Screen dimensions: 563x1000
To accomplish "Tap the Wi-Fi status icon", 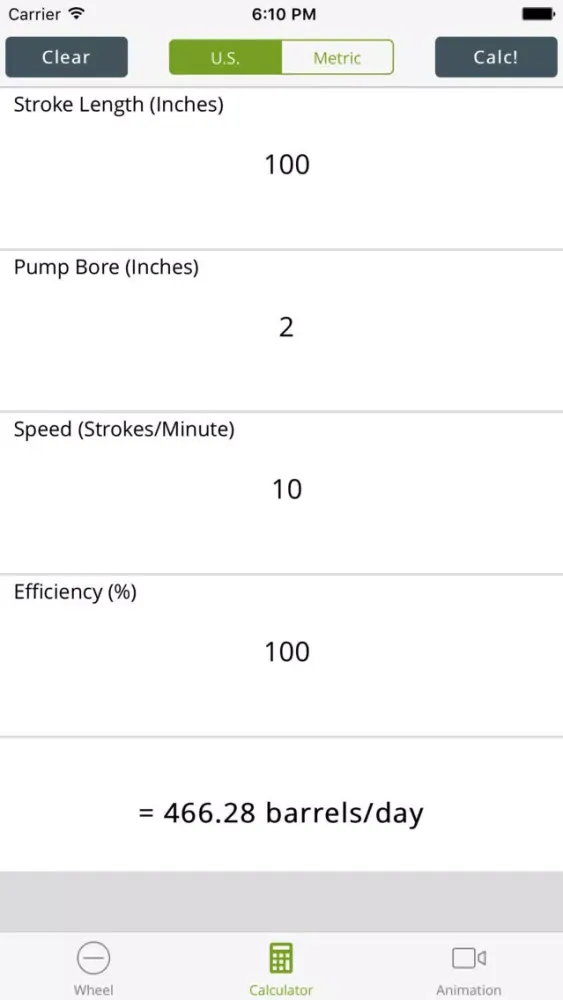I will tap(77, 13).
